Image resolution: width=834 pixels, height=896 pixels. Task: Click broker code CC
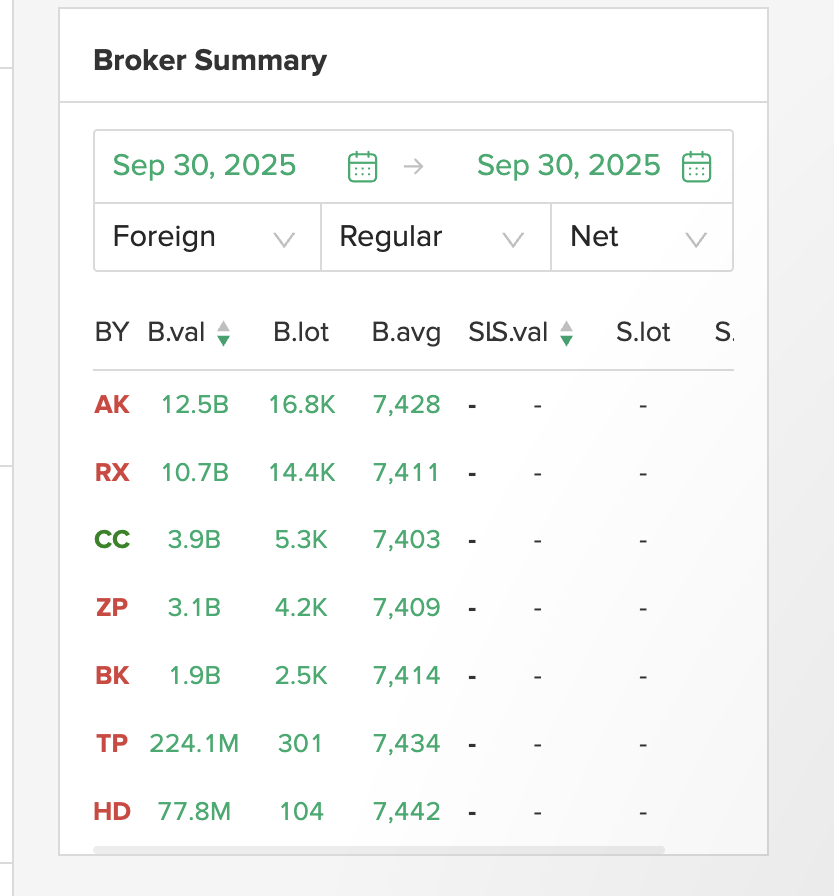coord(112,540)
